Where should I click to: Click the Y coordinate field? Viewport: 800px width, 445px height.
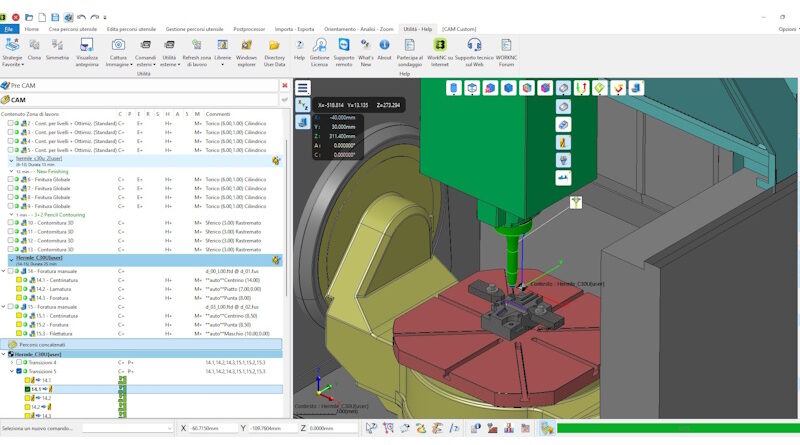point(273,428)
